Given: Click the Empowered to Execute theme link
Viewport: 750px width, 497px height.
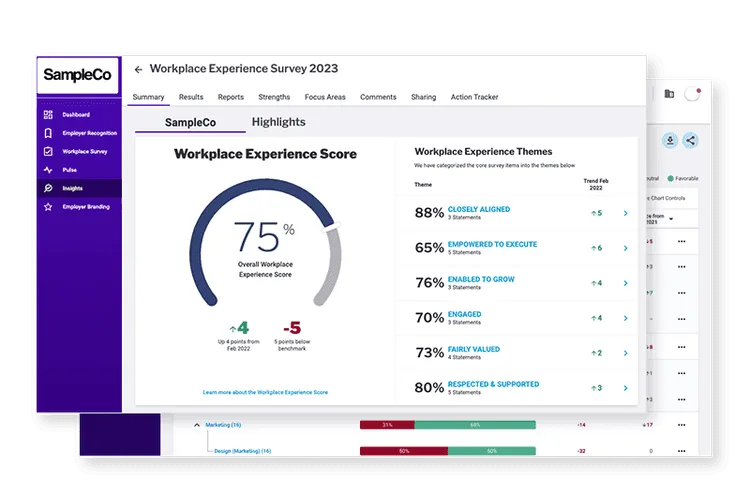Looking at the screenshot, I should point(492,244).
